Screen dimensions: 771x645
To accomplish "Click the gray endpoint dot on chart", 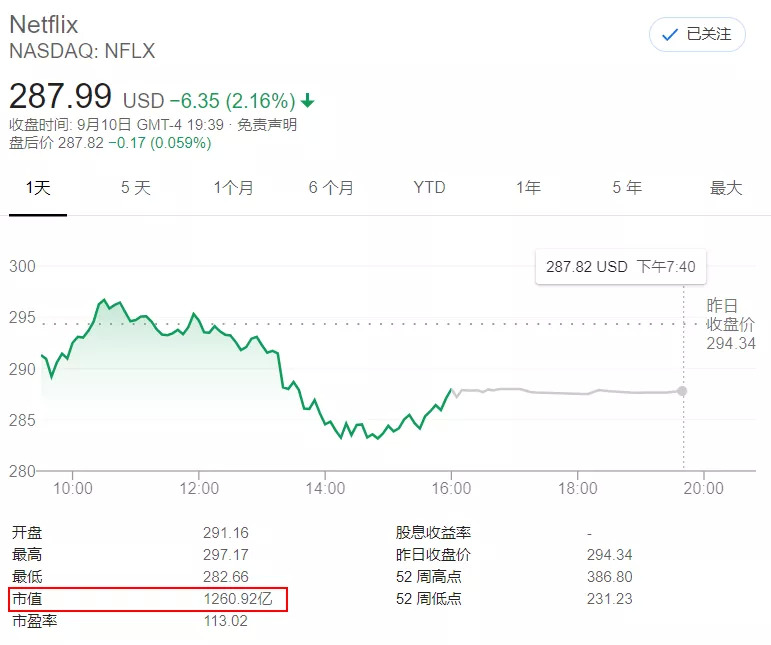I will point(682,391).
